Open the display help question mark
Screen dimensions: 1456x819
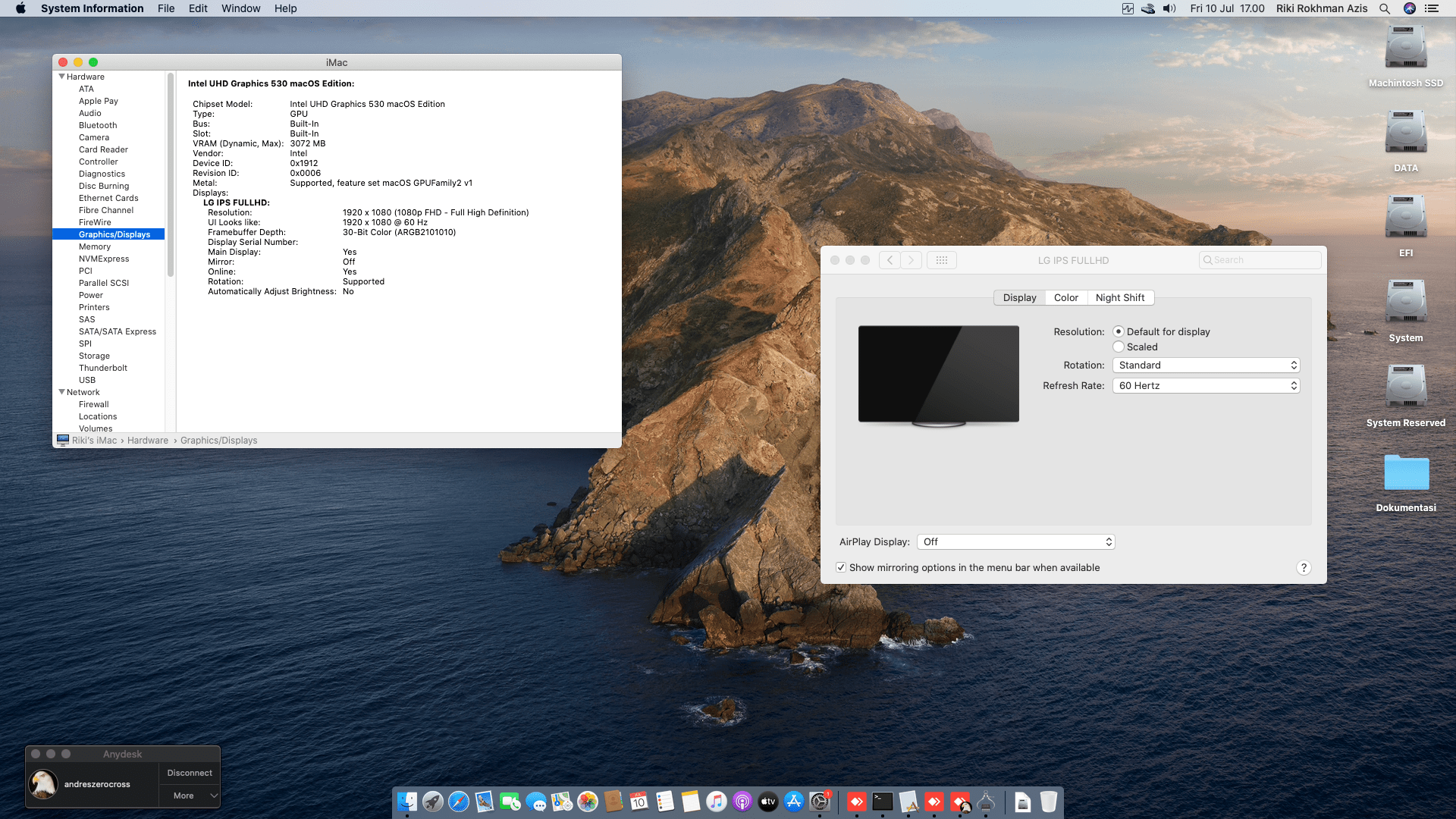(x=1304, y=568)
